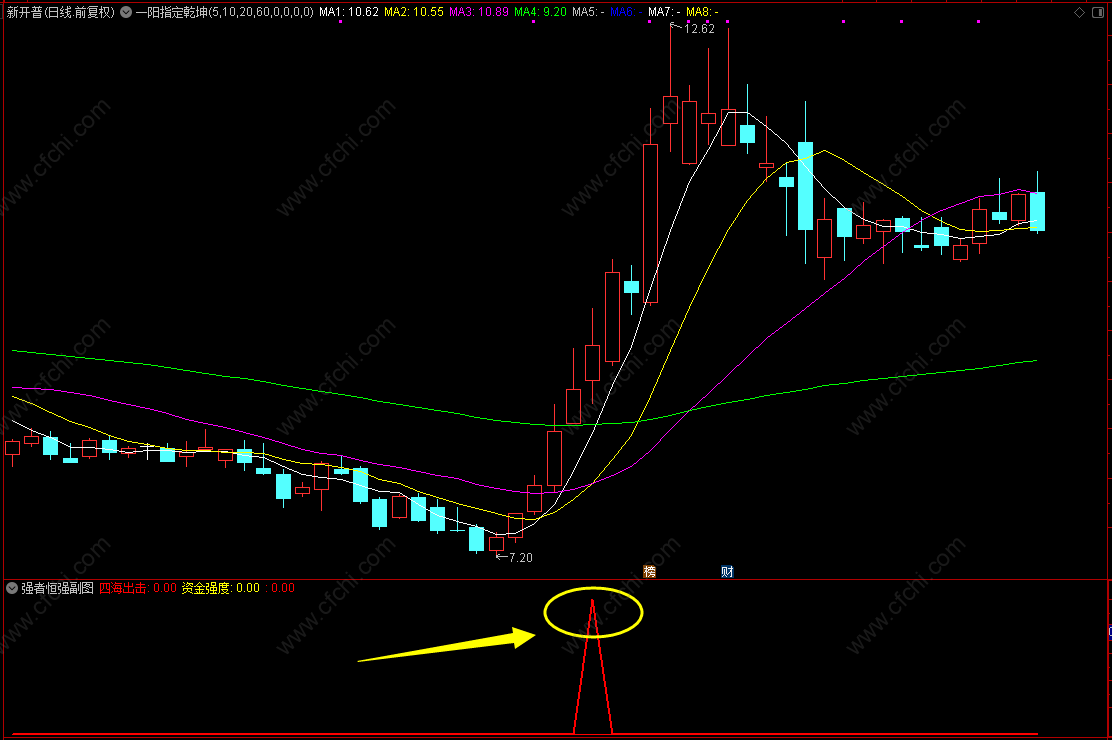
Task: Click the 12.62 high price label
Action: (x=699, y=29)
